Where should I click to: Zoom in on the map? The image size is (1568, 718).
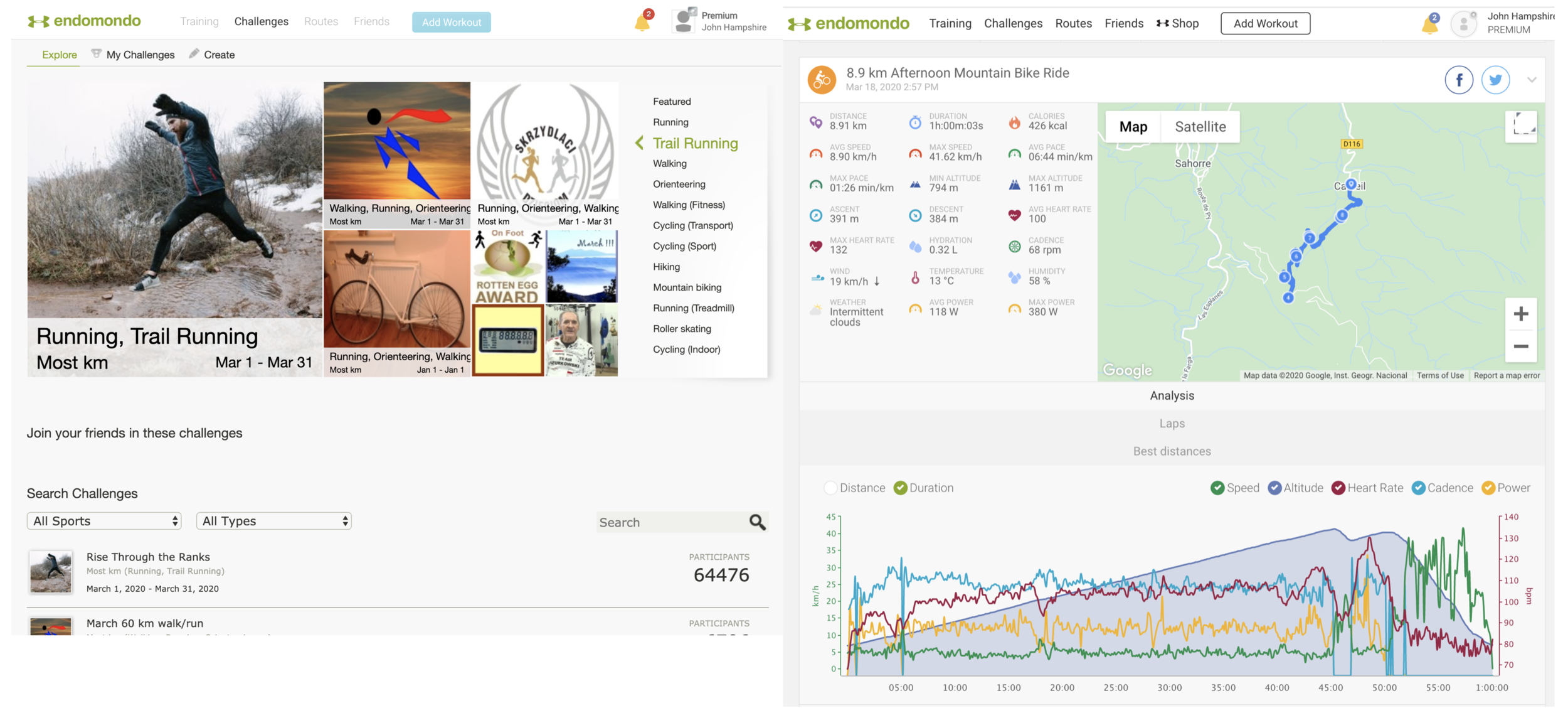pyautogui.click(x=1520, y=314)
